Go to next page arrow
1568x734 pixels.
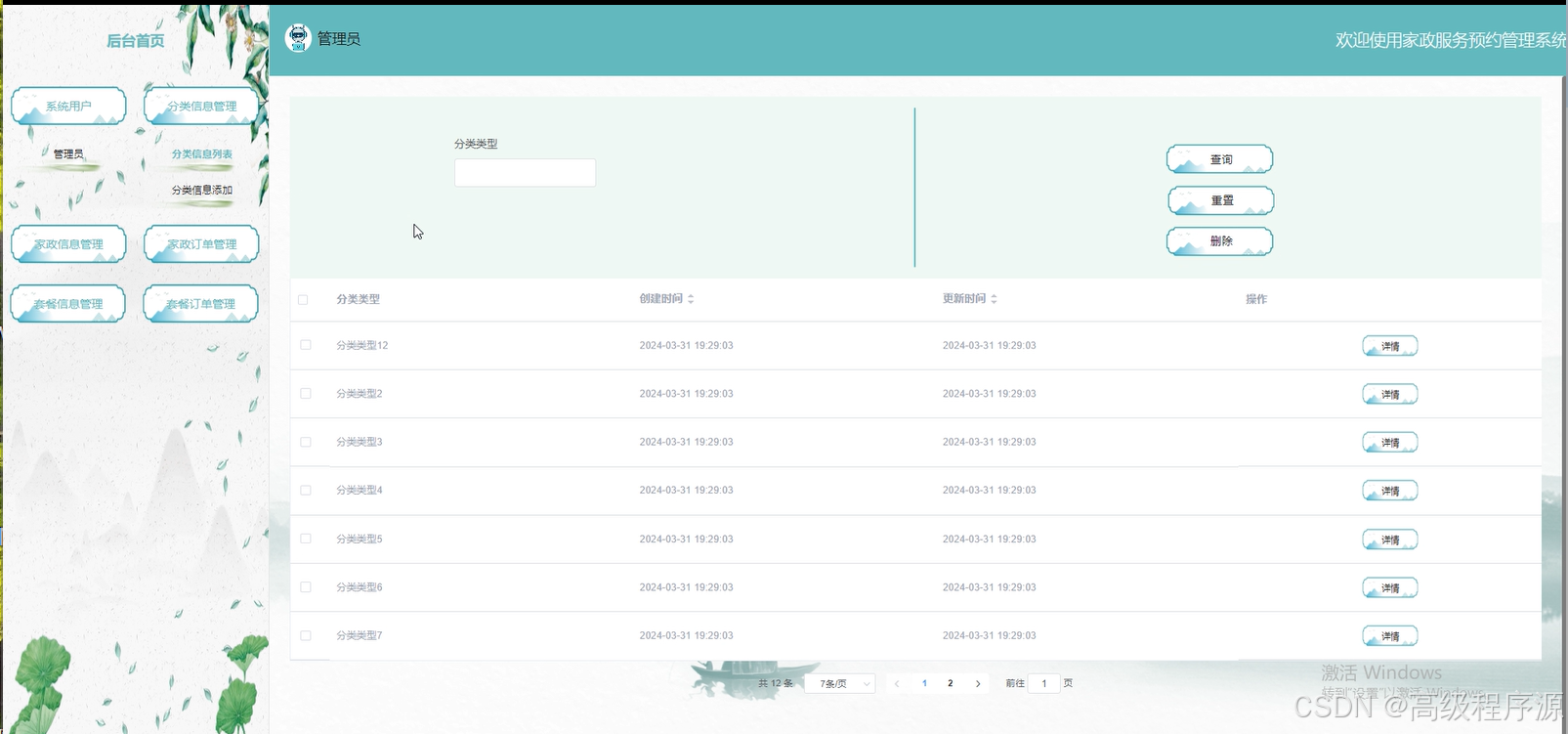978,684
